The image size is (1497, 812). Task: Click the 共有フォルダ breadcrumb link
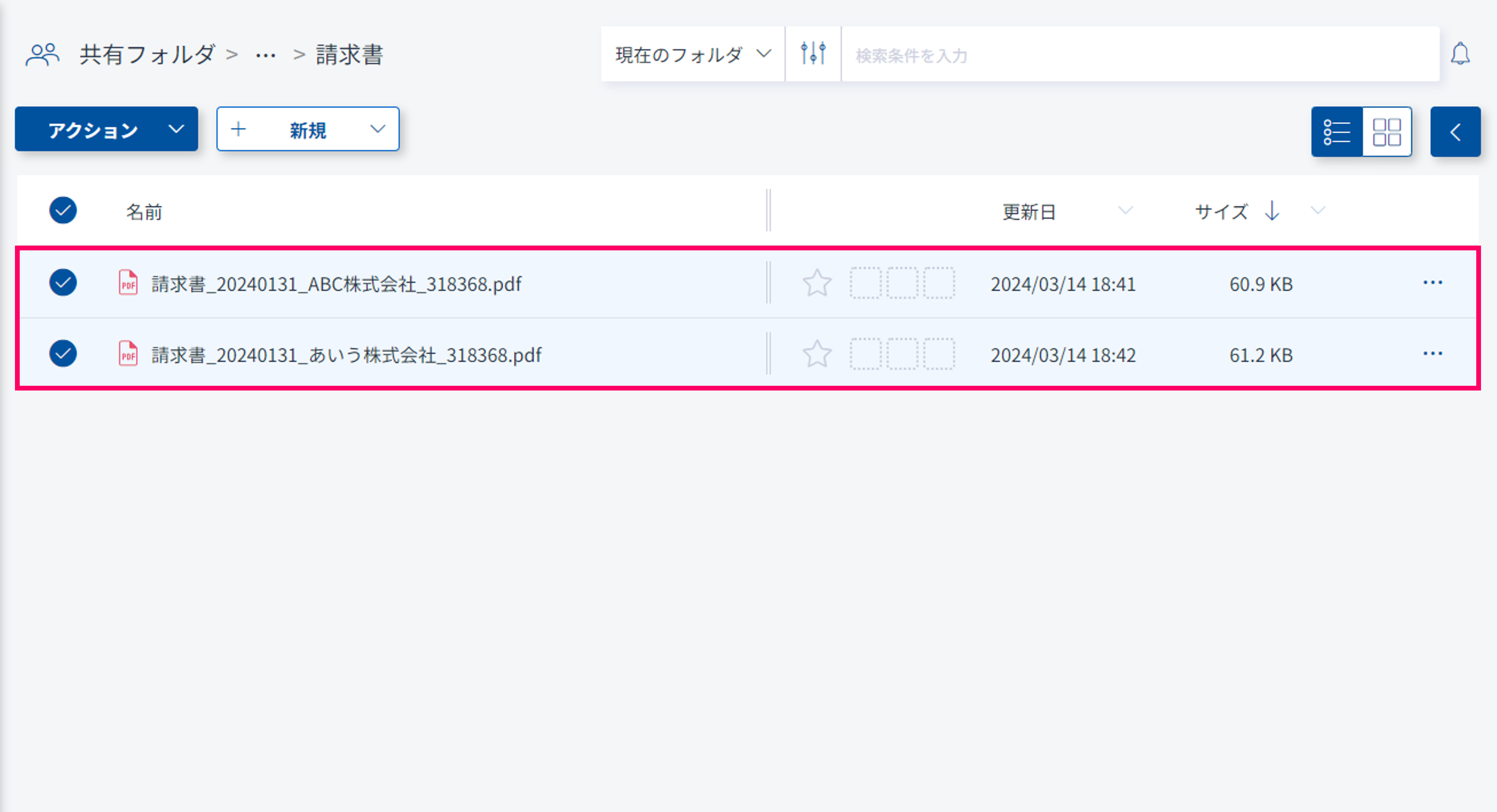(x=147, y=55)
